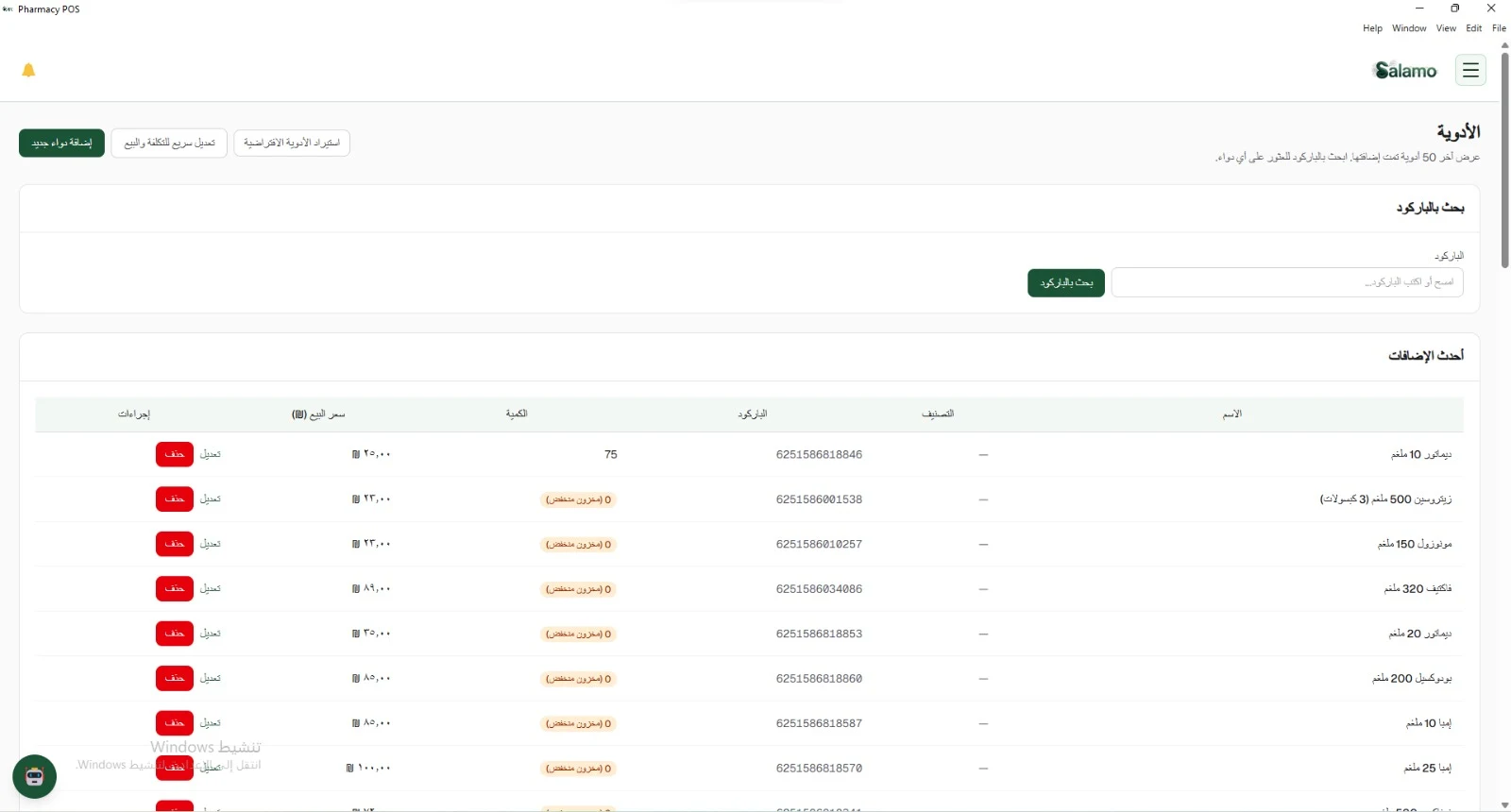Click the quantity value 75

[x=611, y=454]
